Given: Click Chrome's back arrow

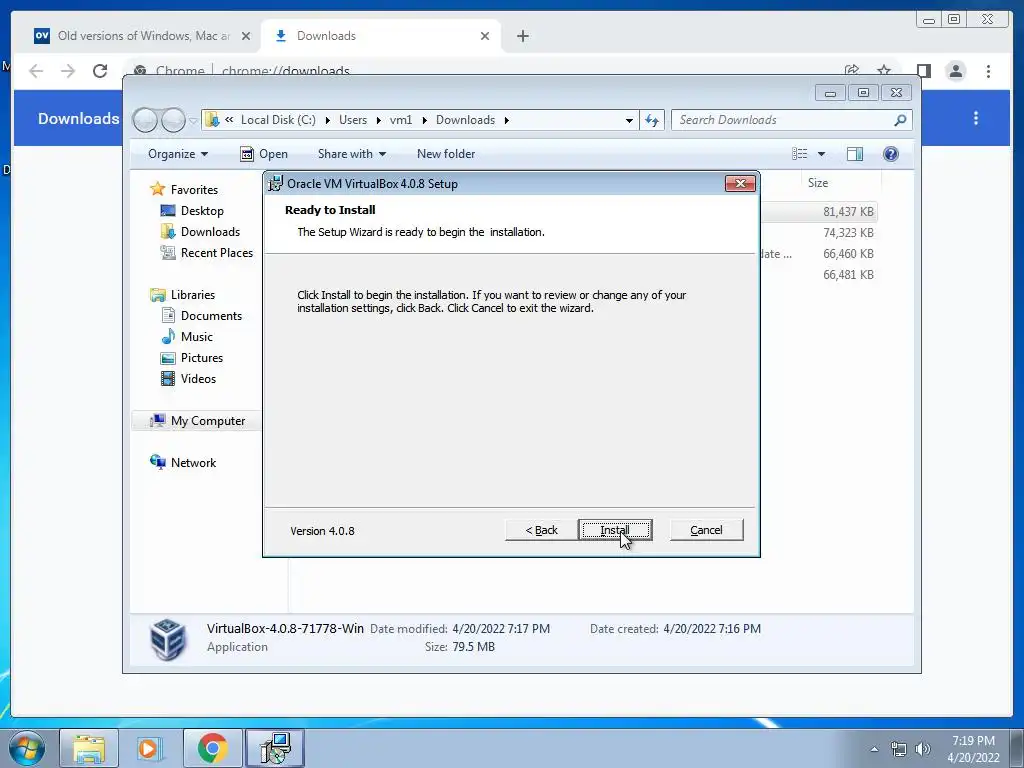Looking at the screenshot, I should [36, 71].
